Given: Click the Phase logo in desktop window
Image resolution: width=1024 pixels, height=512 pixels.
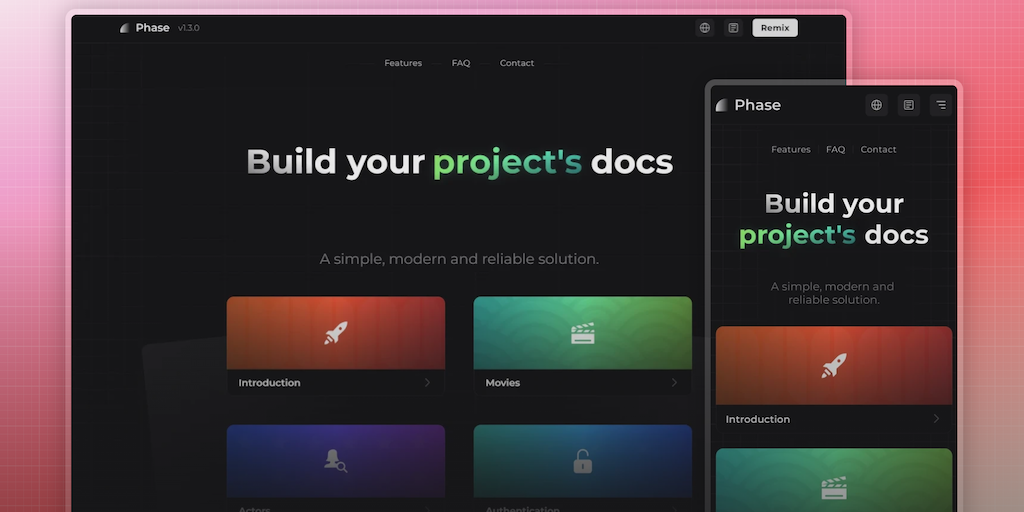Looking at the screenshot, I should pyautogui.click(x=145, y=27).
